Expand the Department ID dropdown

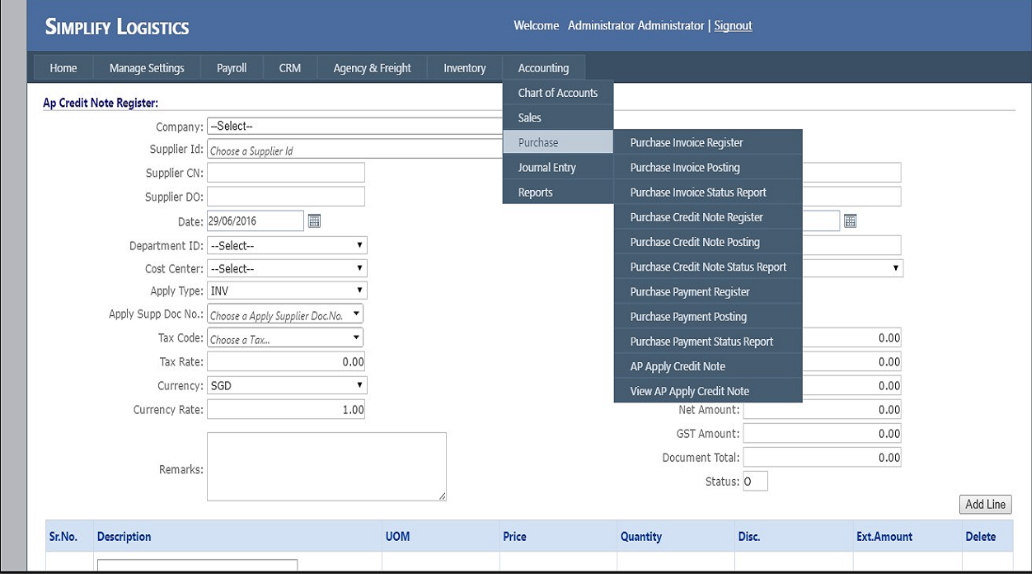(x=286, y=245)
